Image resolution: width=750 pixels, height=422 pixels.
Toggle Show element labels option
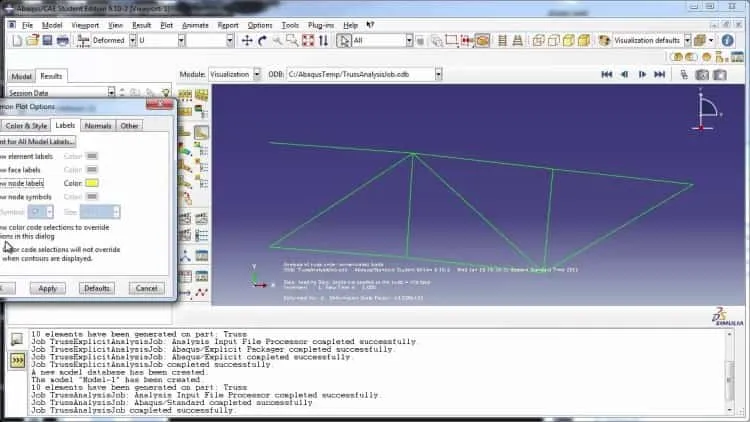(x=26, y=156)
